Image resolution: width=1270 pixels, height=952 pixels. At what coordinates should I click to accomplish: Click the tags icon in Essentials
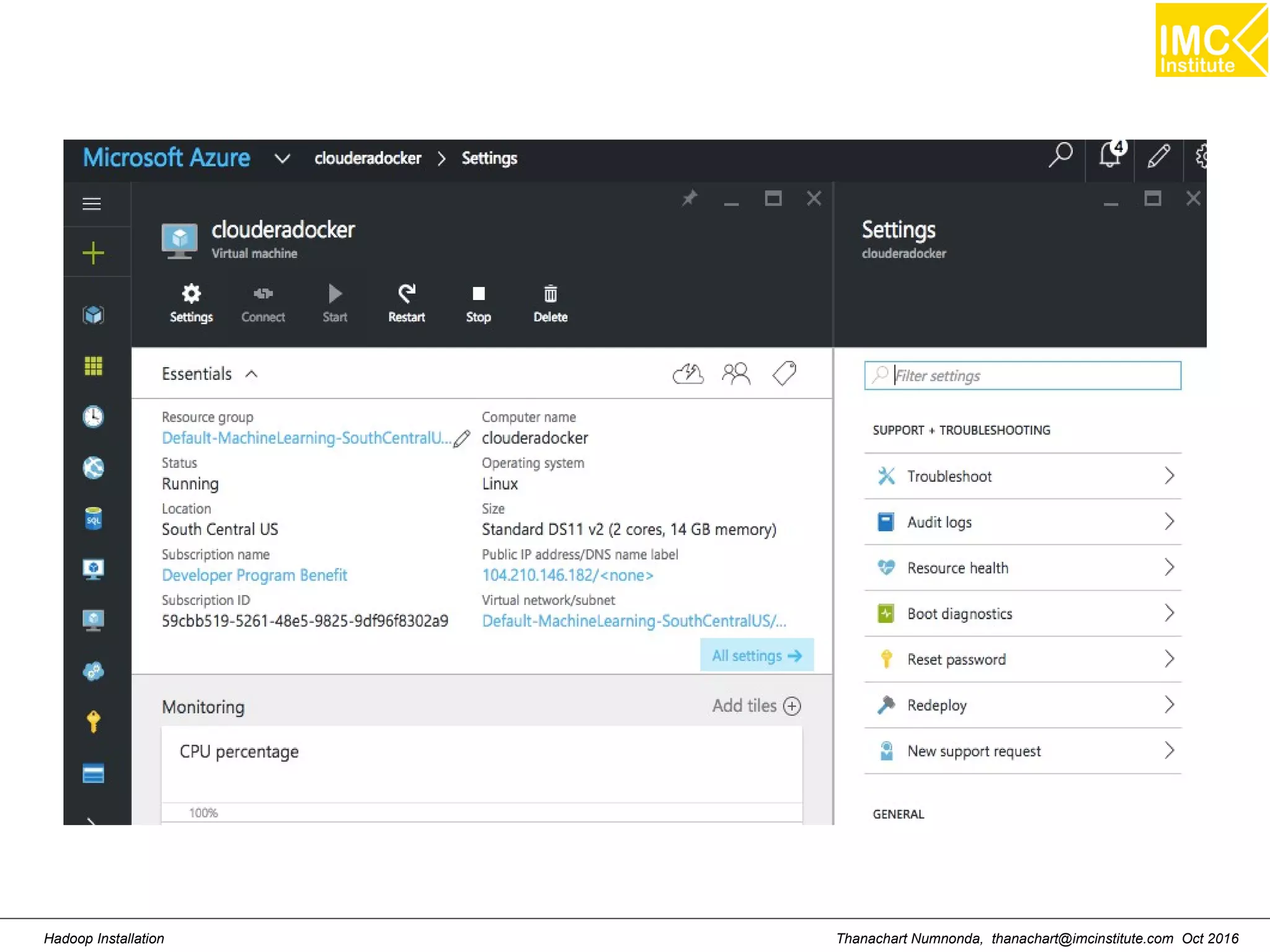tap(784, 374)
